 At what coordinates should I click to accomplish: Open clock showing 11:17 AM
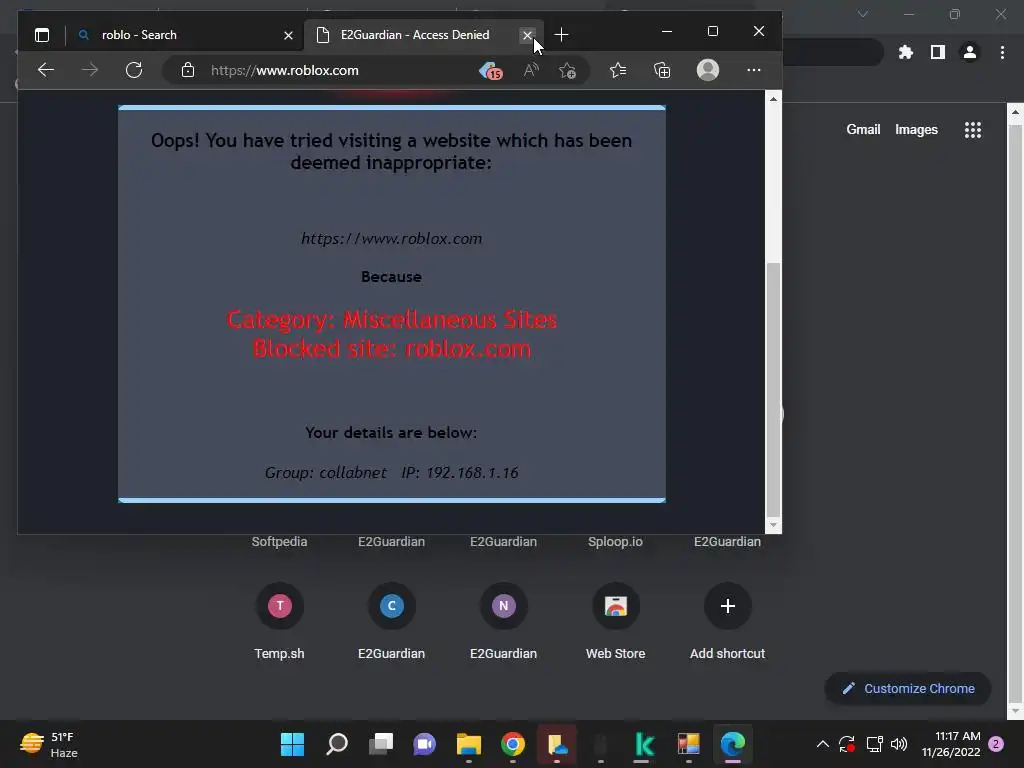click(951, 744)
